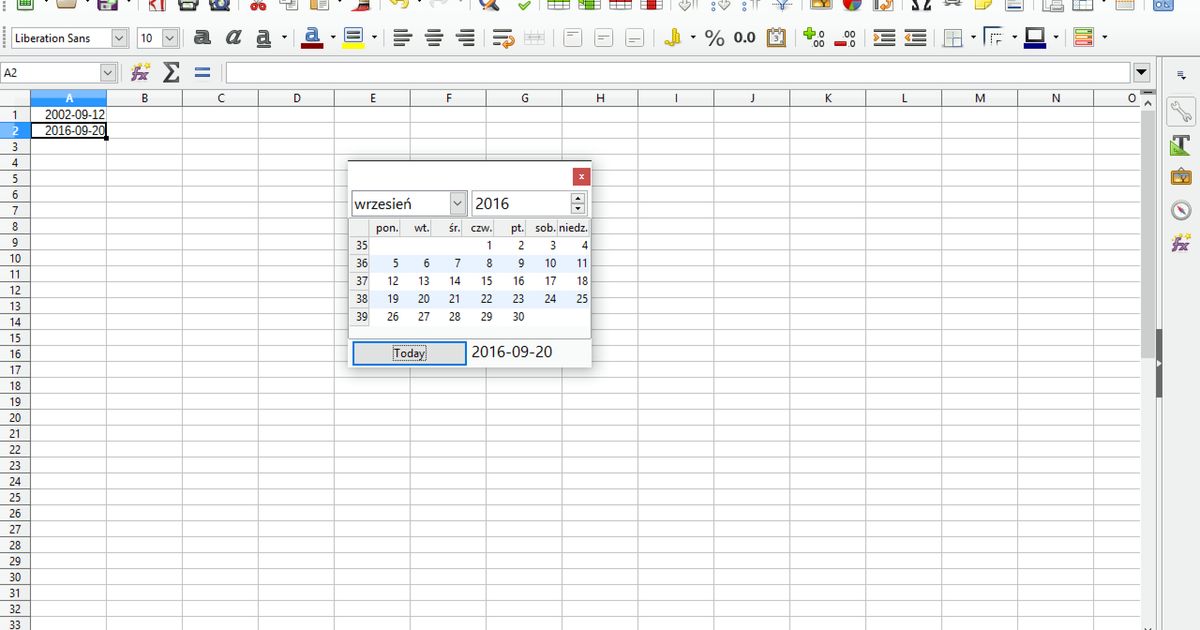Select September 20 in the calendar grid
The image size is (1200, 630).
click(423, 298)
